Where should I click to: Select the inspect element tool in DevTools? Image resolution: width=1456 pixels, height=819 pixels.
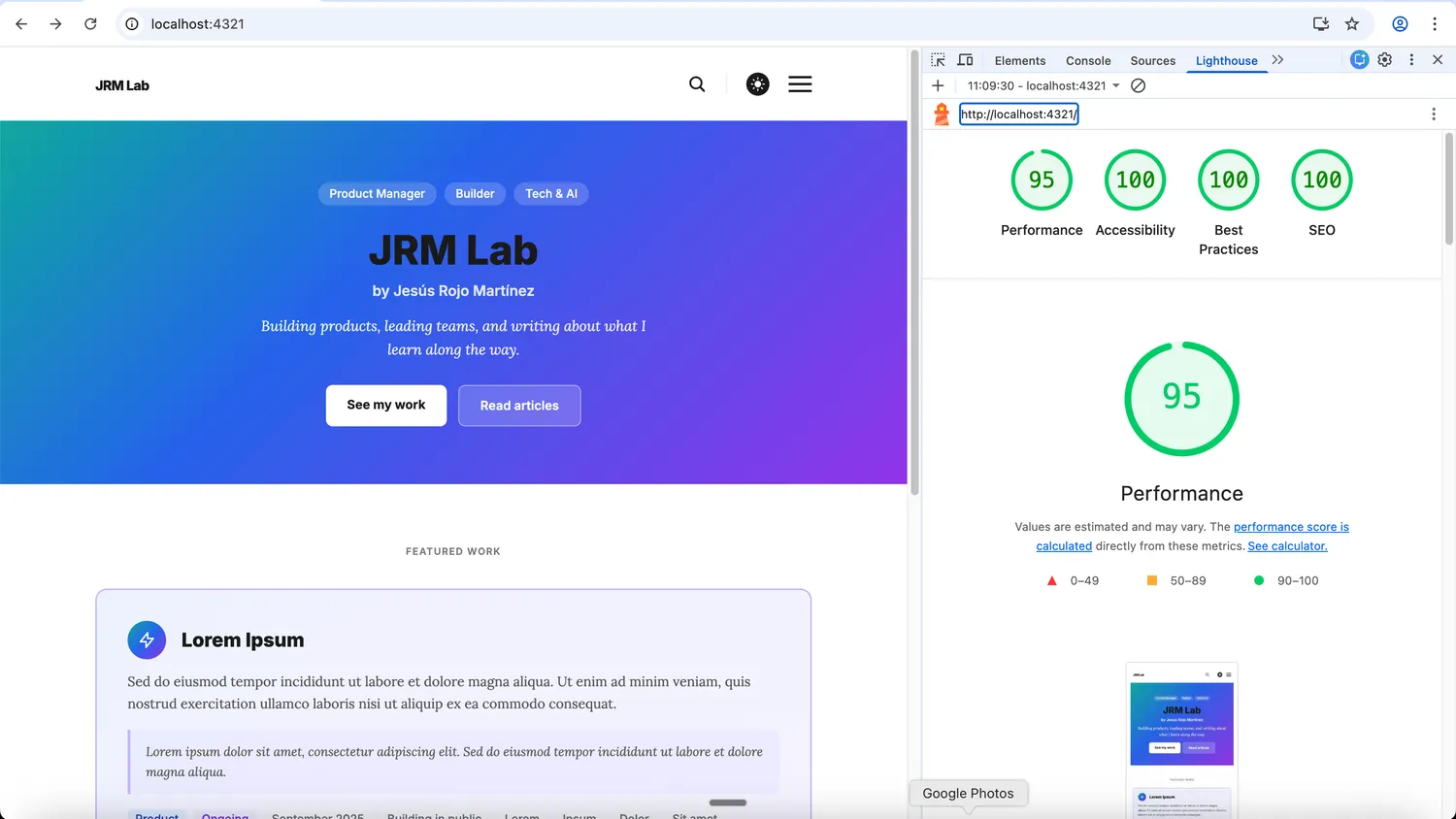938,59
